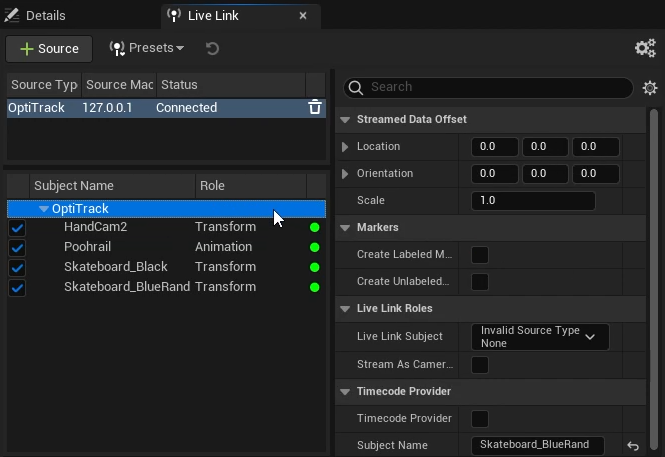
Task: Disable the Poohrail subject checkbox
Action: pyautogui.click(x=17, y=248)
